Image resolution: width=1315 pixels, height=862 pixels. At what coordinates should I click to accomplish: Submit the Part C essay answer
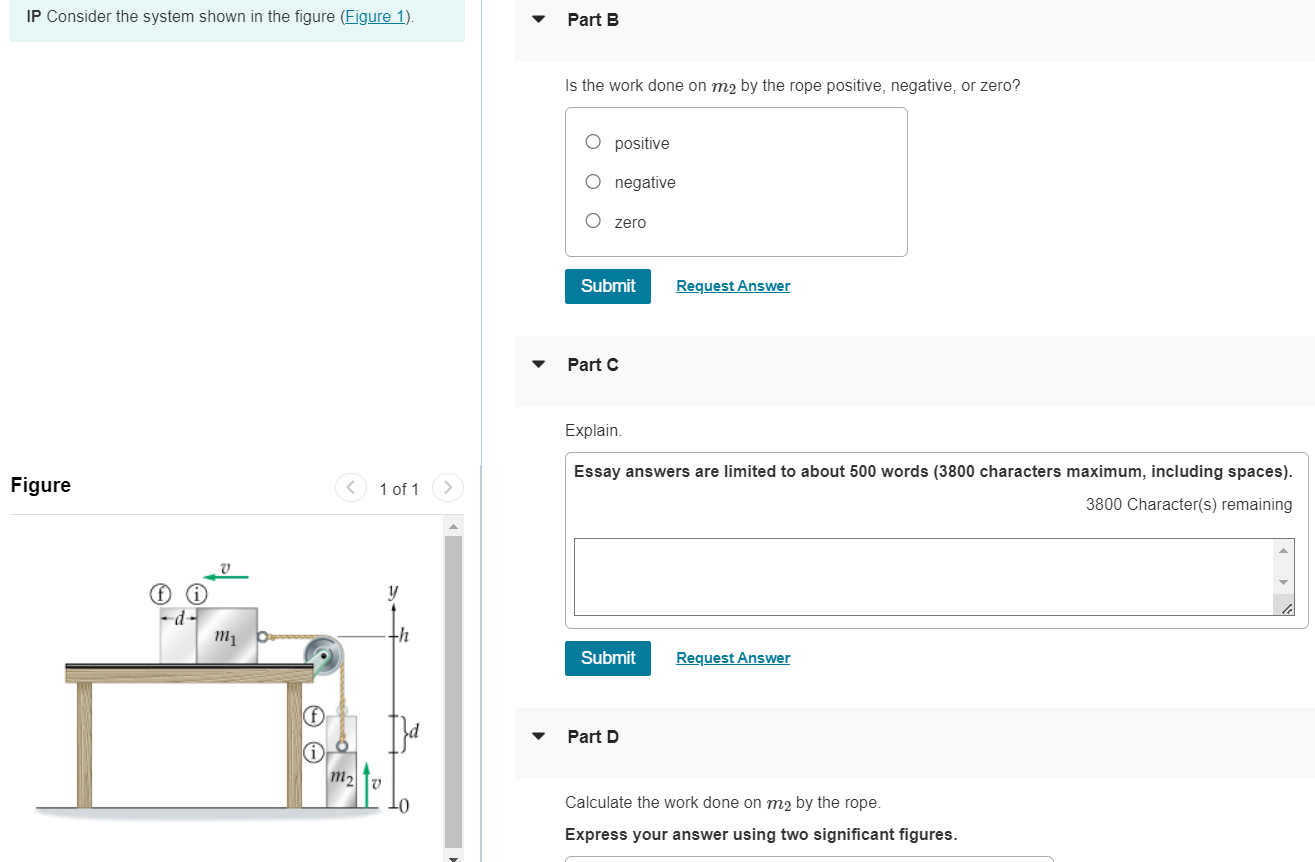click(x=608, y=658)
